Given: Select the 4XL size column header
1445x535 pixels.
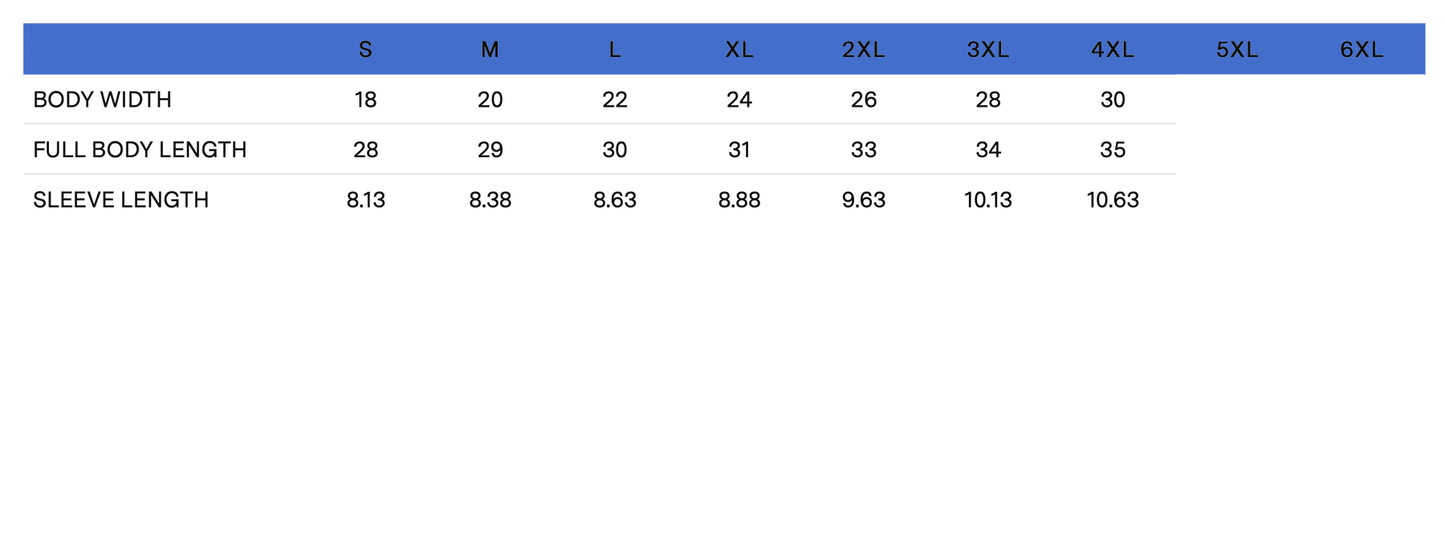Looking at the screenshot, I should point(1112,50).
